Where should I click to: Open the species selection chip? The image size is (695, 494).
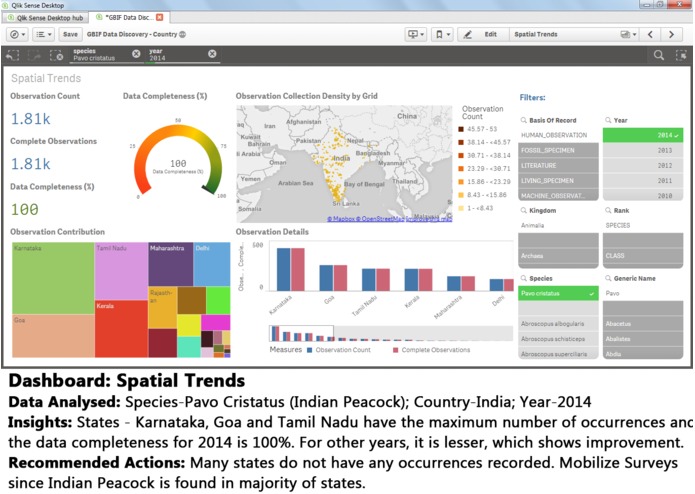[101, 54]
